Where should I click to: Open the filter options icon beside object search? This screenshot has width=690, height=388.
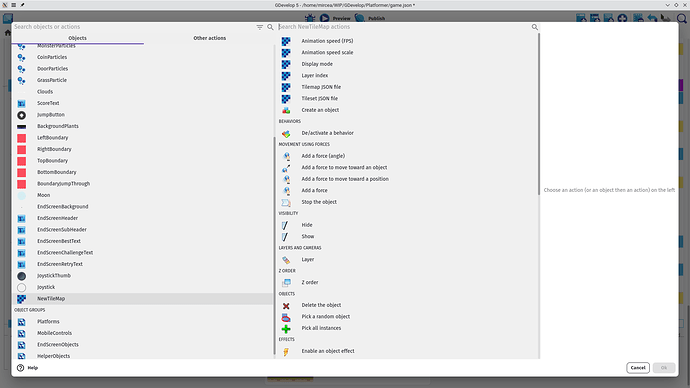(260, 27)
